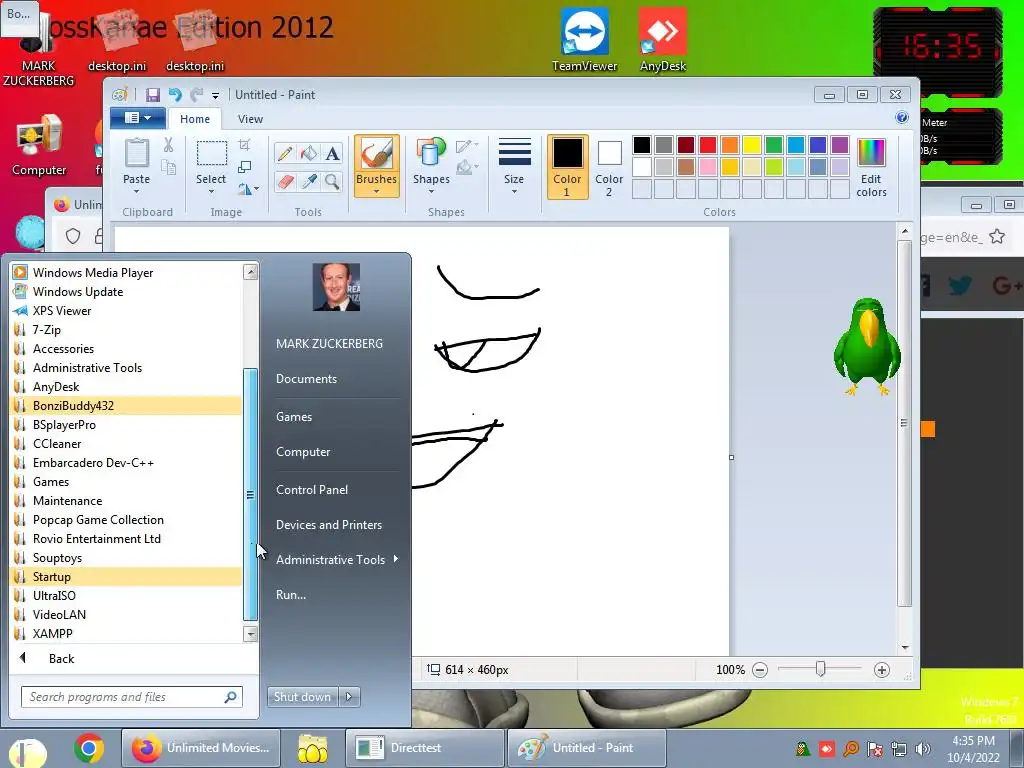Screen dimensions: 1024x768
Task: Open the XAMPP program folder
Action: tap(127, 633)
